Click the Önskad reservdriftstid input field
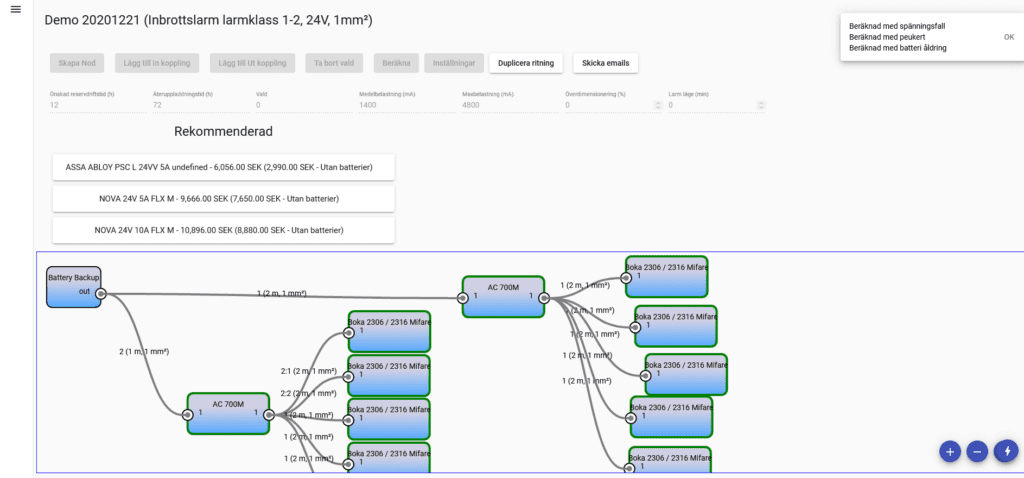The image size is (1024, 478). click(x=95, y=105)
